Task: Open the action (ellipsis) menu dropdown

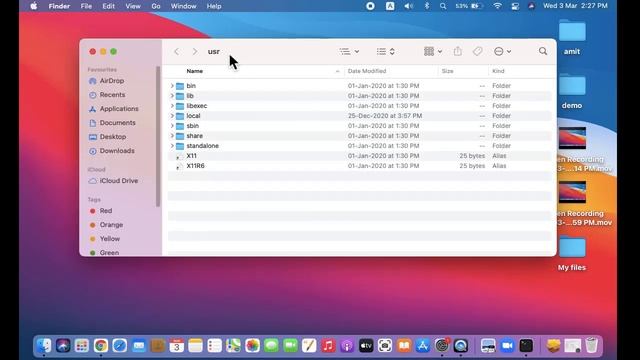Action: [502, 51]
